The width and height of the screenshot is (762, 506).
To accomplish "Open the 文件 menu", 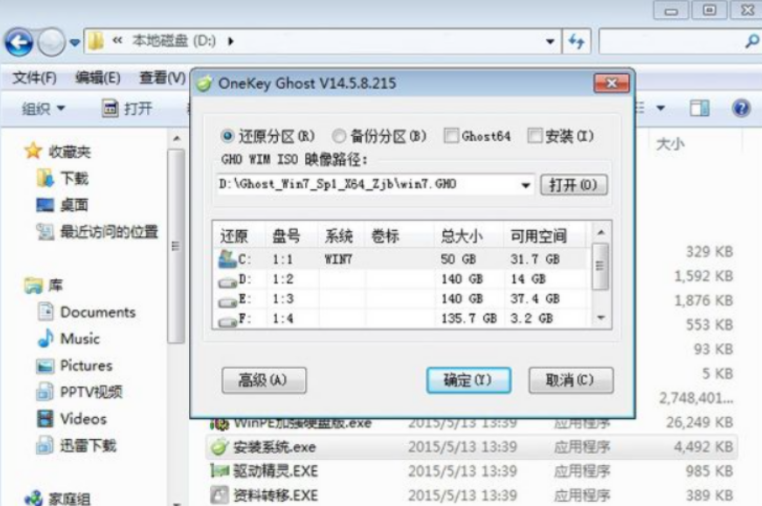I will [x=34, y=77].
